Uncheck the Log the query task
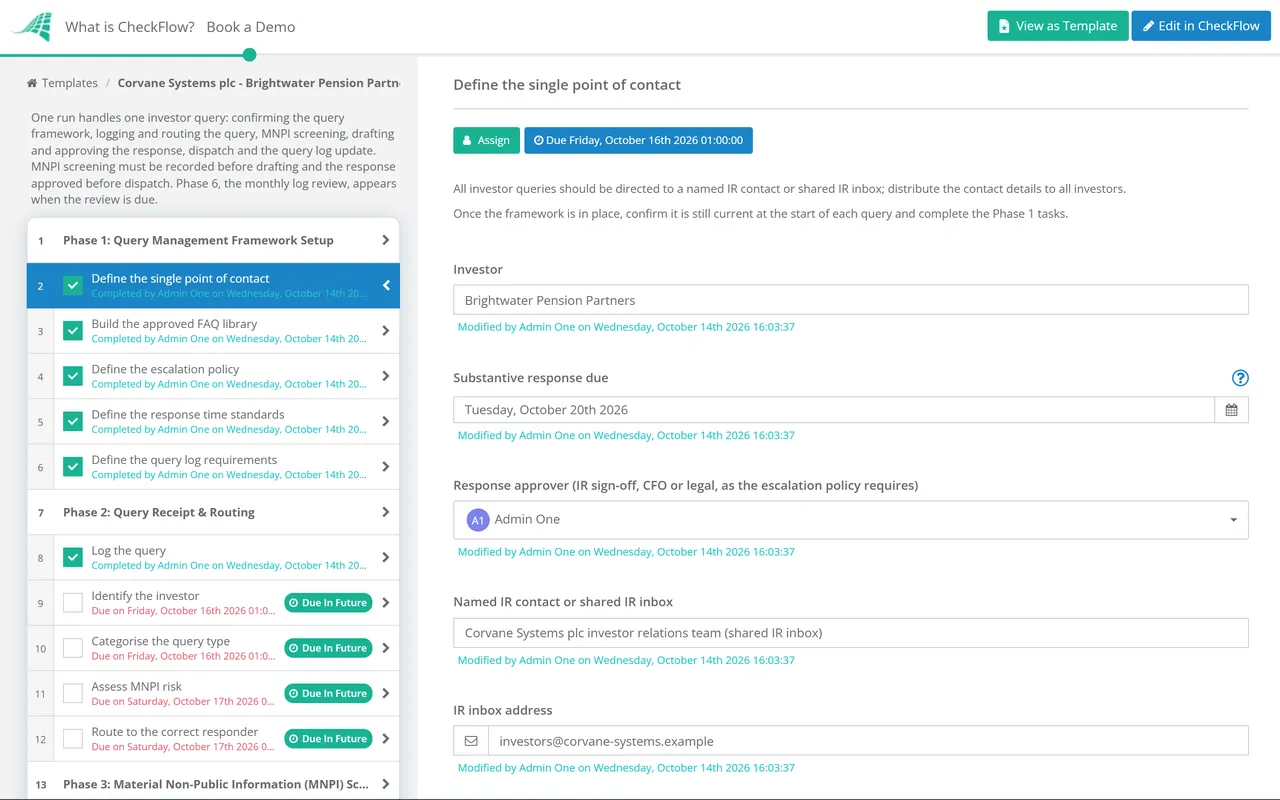 pyautogui.click(x=73, y=558)
